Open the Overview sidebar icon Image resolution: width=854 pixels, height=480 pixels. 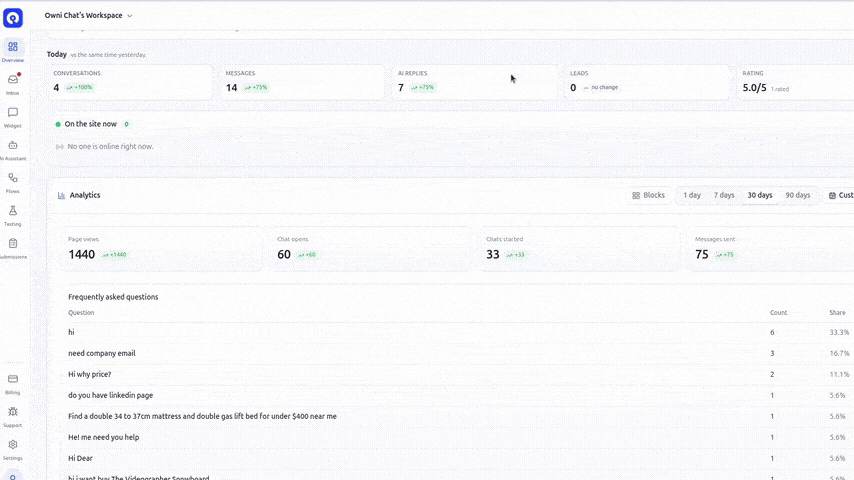pos(13,47)
